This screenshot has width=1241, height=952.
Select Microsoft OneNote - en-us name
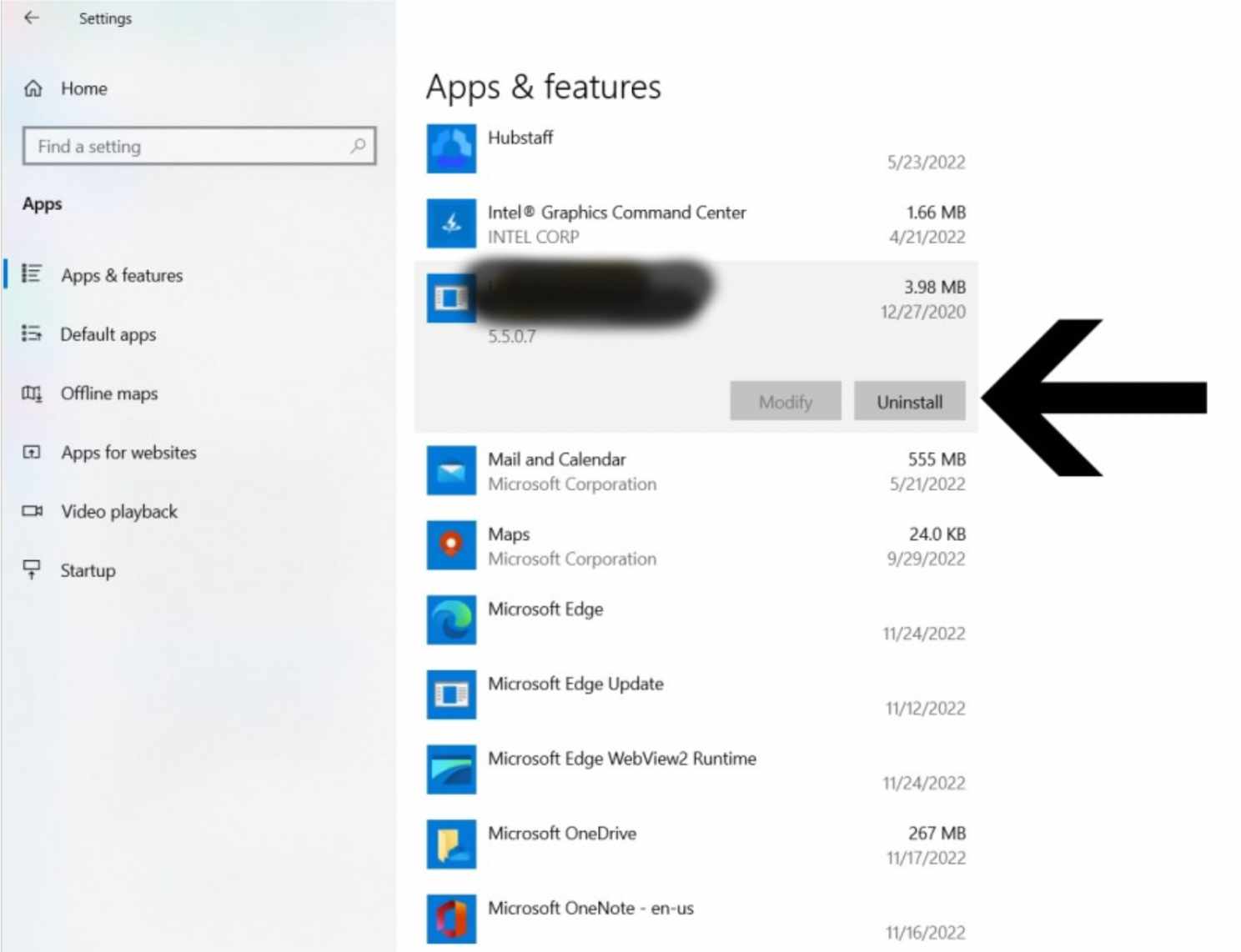click(x=590, y=909)
